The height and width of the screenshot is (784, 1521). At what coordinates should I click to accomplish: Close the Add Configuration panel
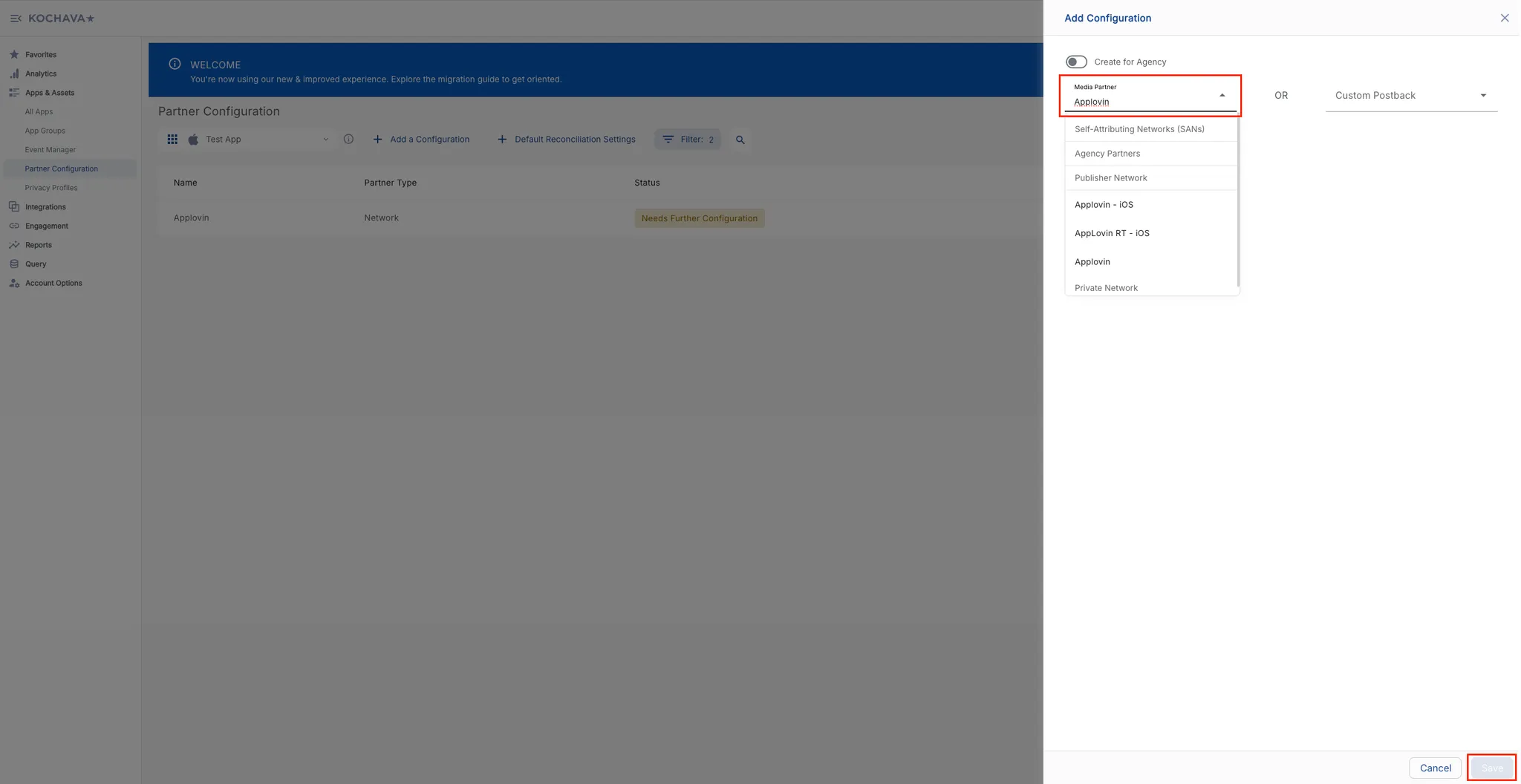[1505, 18]
